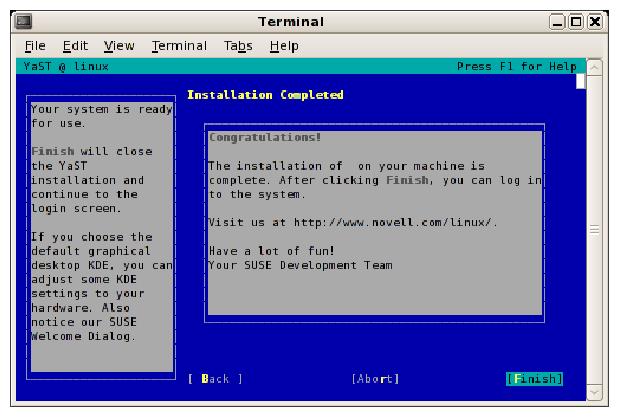Maximize the Terminal window
This screenshot has height=417, width=619.
click(575, 21)
